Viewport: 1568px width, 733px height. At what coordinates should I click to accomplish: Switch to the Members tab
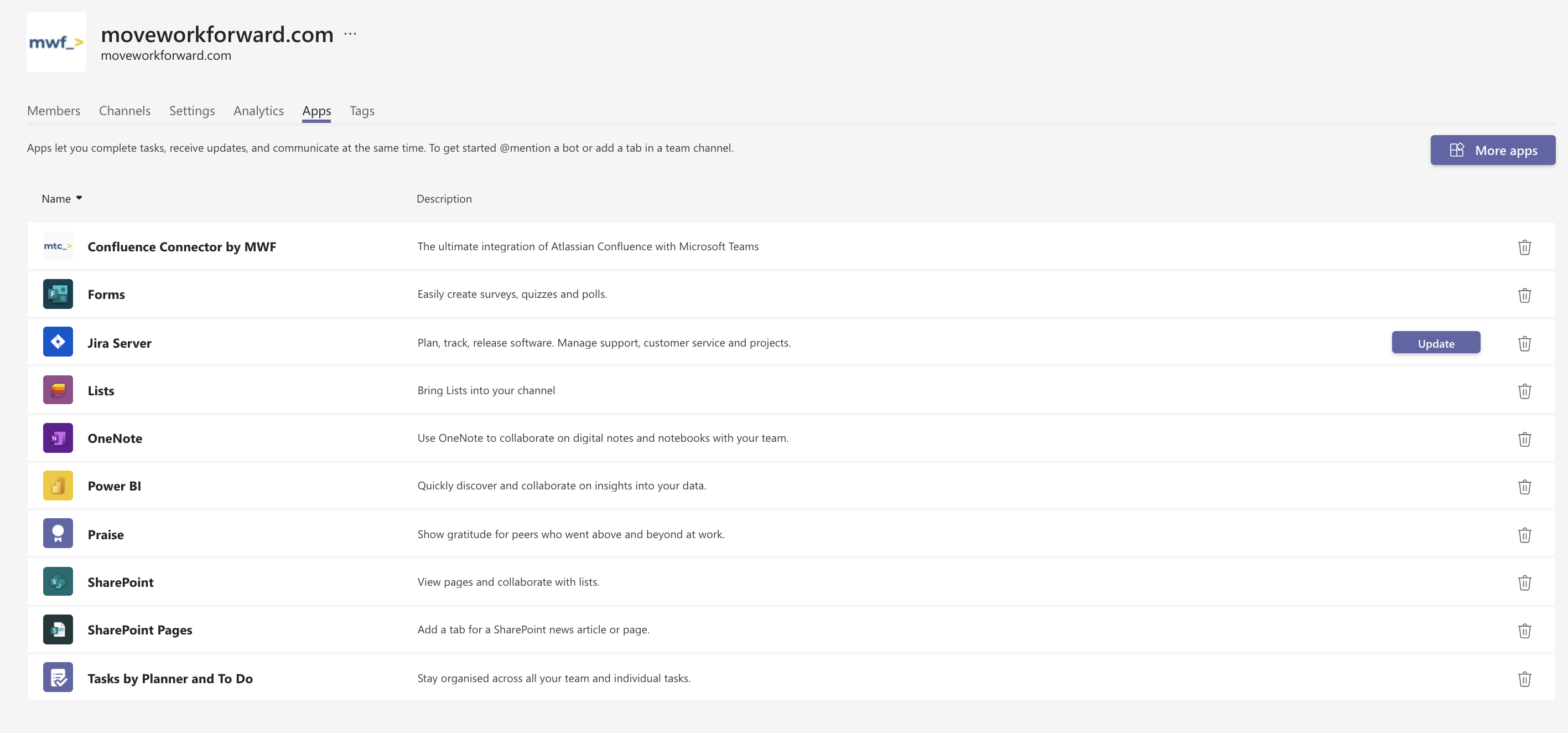[x=54, y=111]
